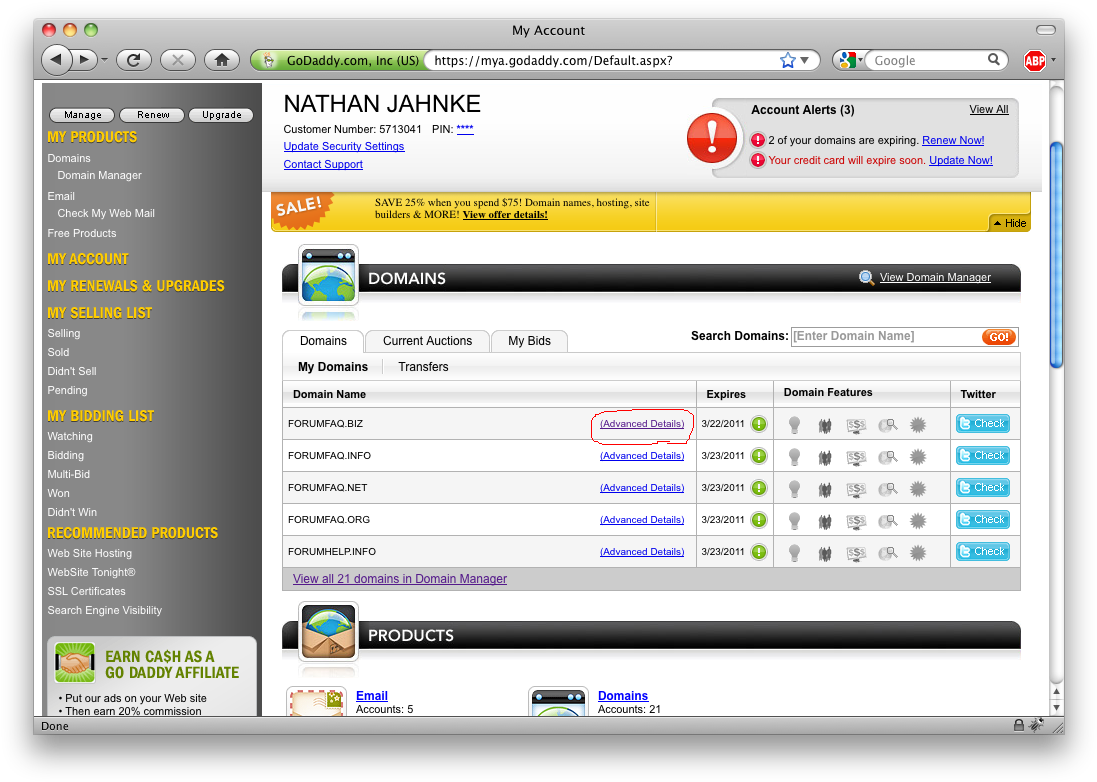Go forward with the browser Forward arrow
The height and width of the screenshot is (782, 1097).
[85, 60]
